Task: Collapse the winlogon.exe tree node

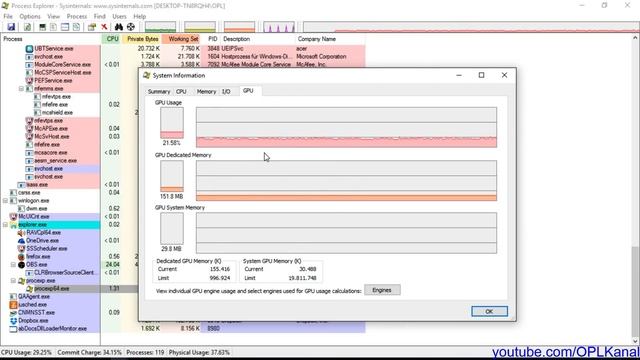Action: (x=5, y=201)
